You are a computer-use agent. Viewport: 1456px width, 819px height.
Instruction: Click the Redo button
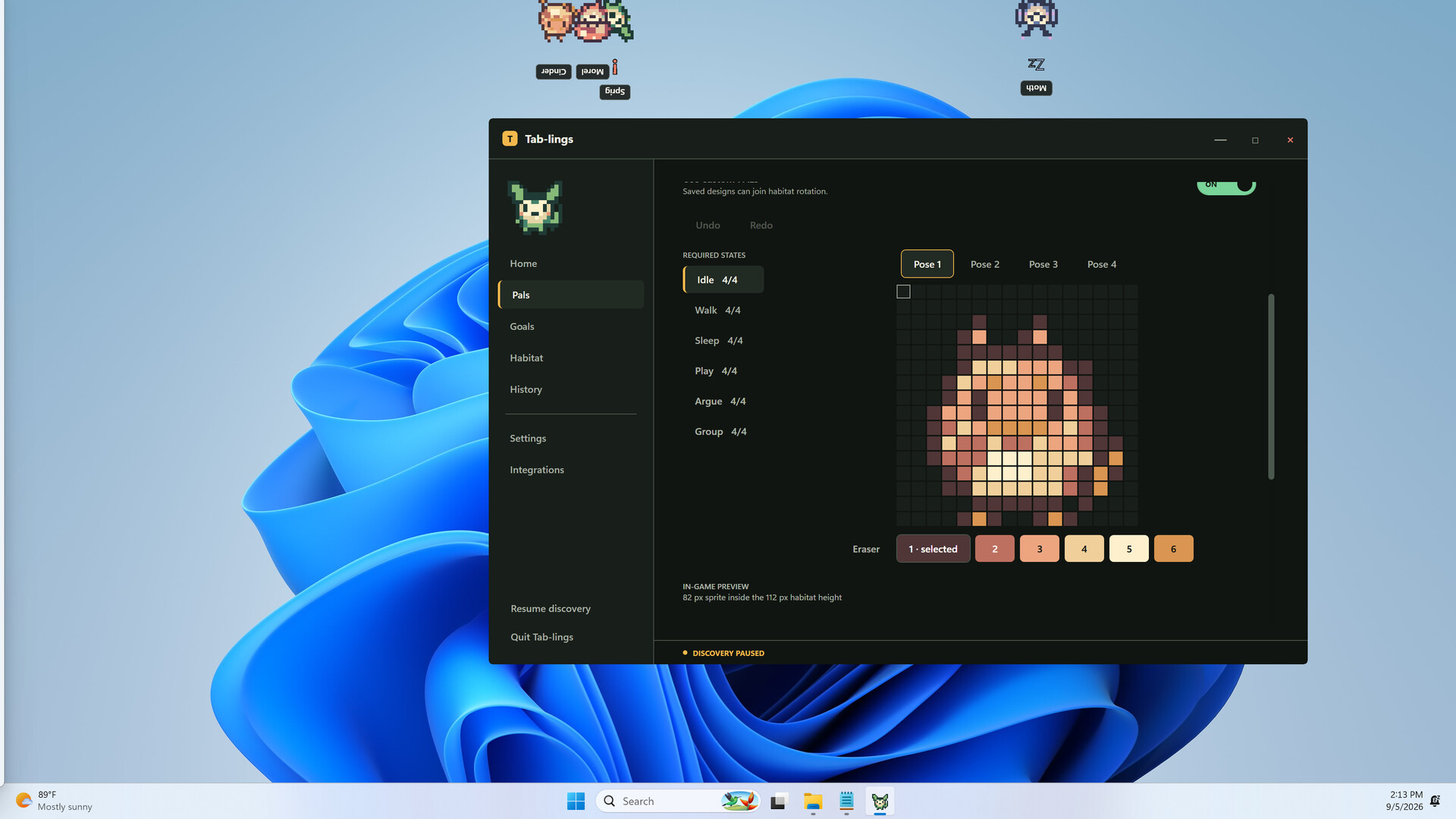(761, 225)
